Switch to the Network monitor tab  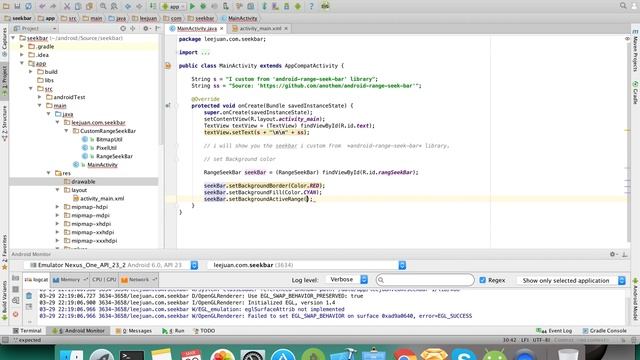pyautogui.click(x=138, y=280)
